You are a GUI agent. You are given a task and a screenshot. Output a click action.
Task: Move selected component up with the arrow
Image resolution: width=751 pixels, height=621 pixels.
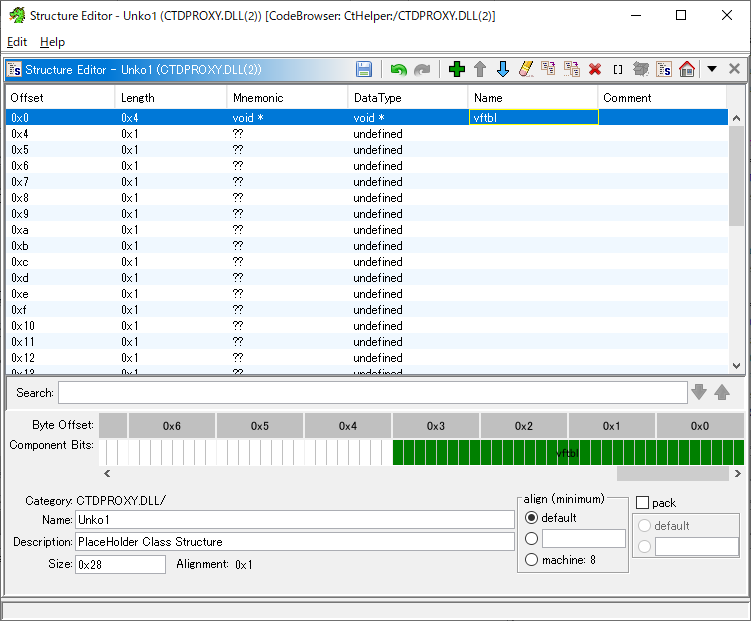480,69
